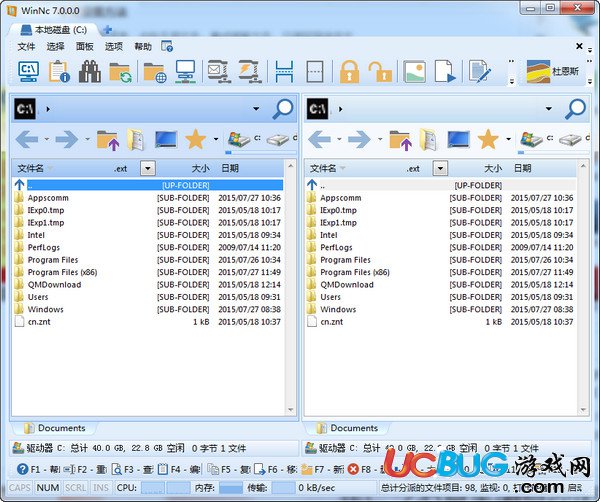The height and width of the screenshot is (502, 600).
Task: Click the F7 new folder button
Action: pos(322,469)
